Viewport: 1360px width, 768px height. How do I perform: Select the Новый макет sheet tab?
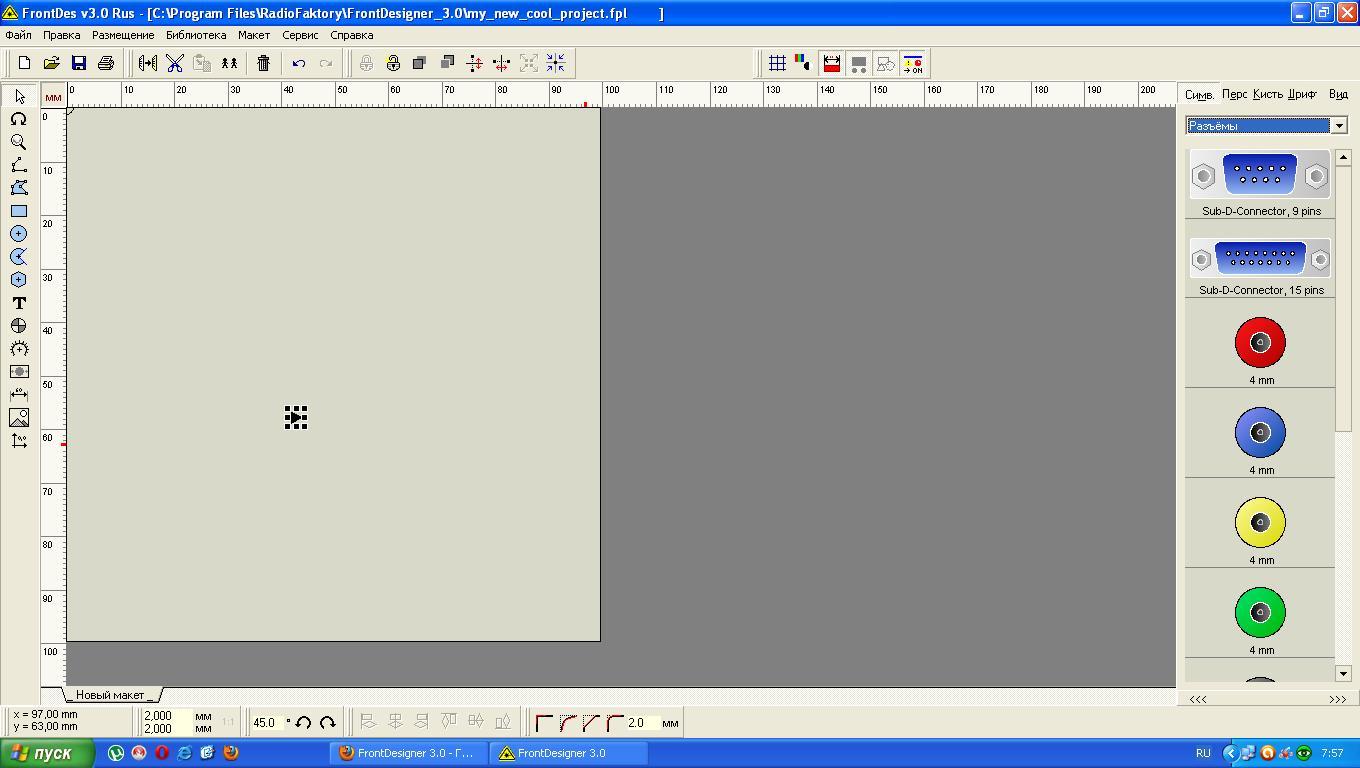[110, 695]
